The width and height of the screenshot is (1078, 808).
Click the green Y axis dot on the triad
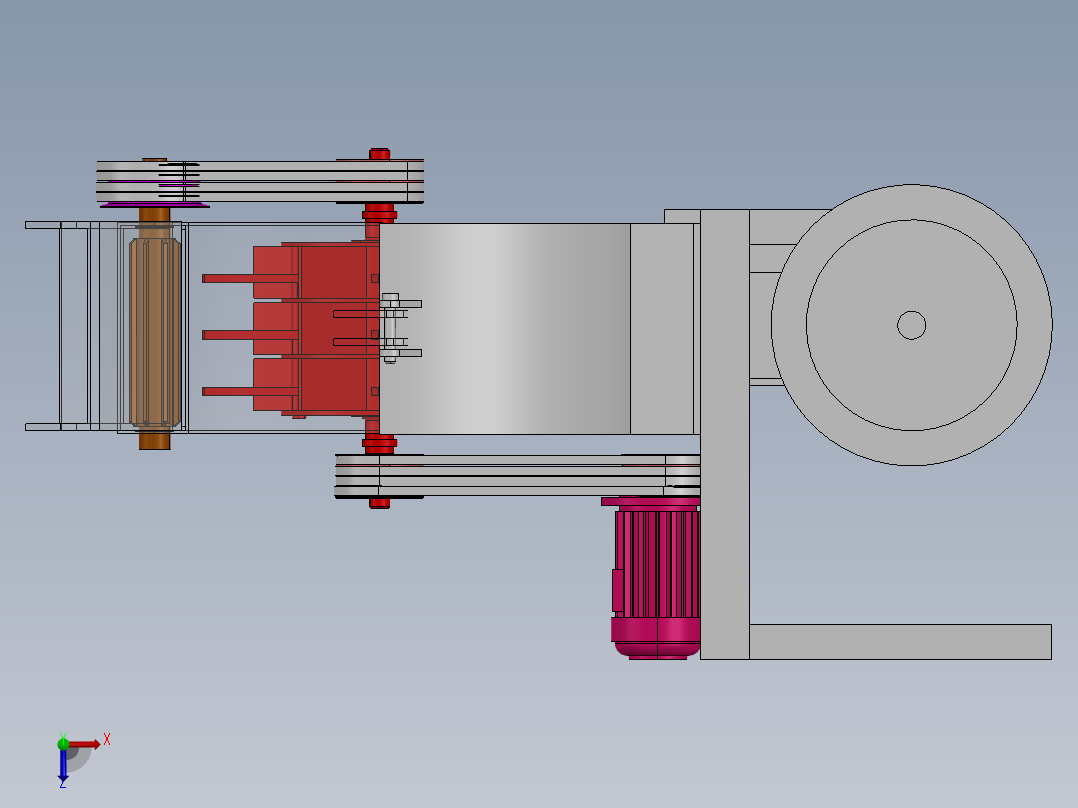(x=63, y=743)
